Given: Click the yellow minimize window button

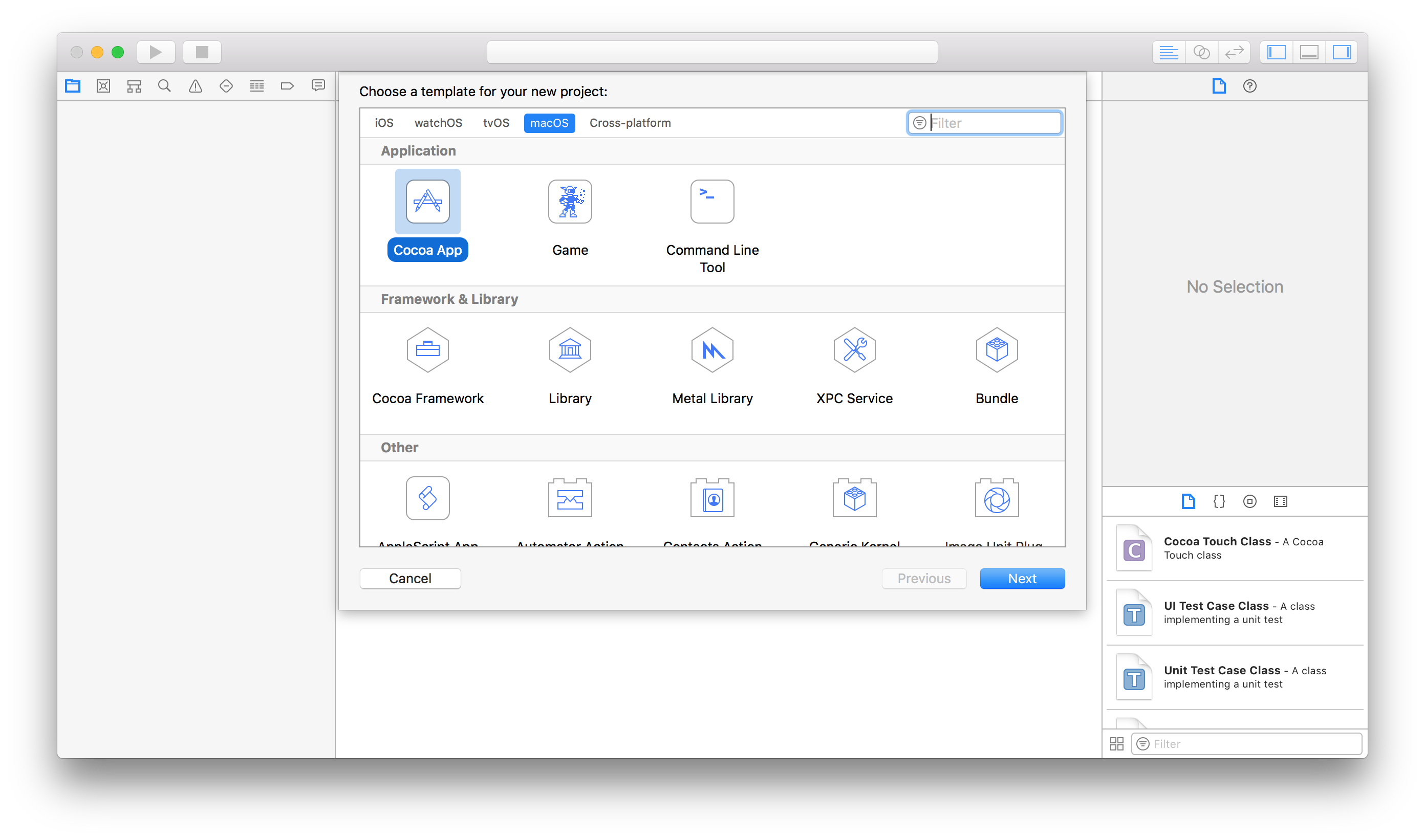Looking at the screenshot, I should point(97,52).
